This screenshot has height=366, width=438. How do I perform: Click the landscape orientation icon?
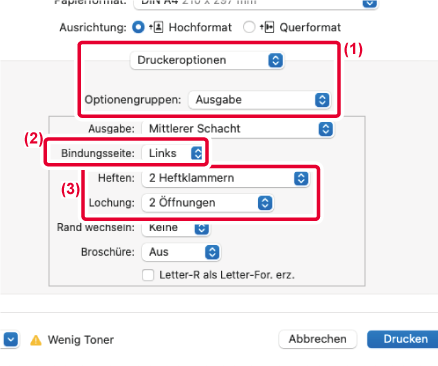[x=267, y=27]
